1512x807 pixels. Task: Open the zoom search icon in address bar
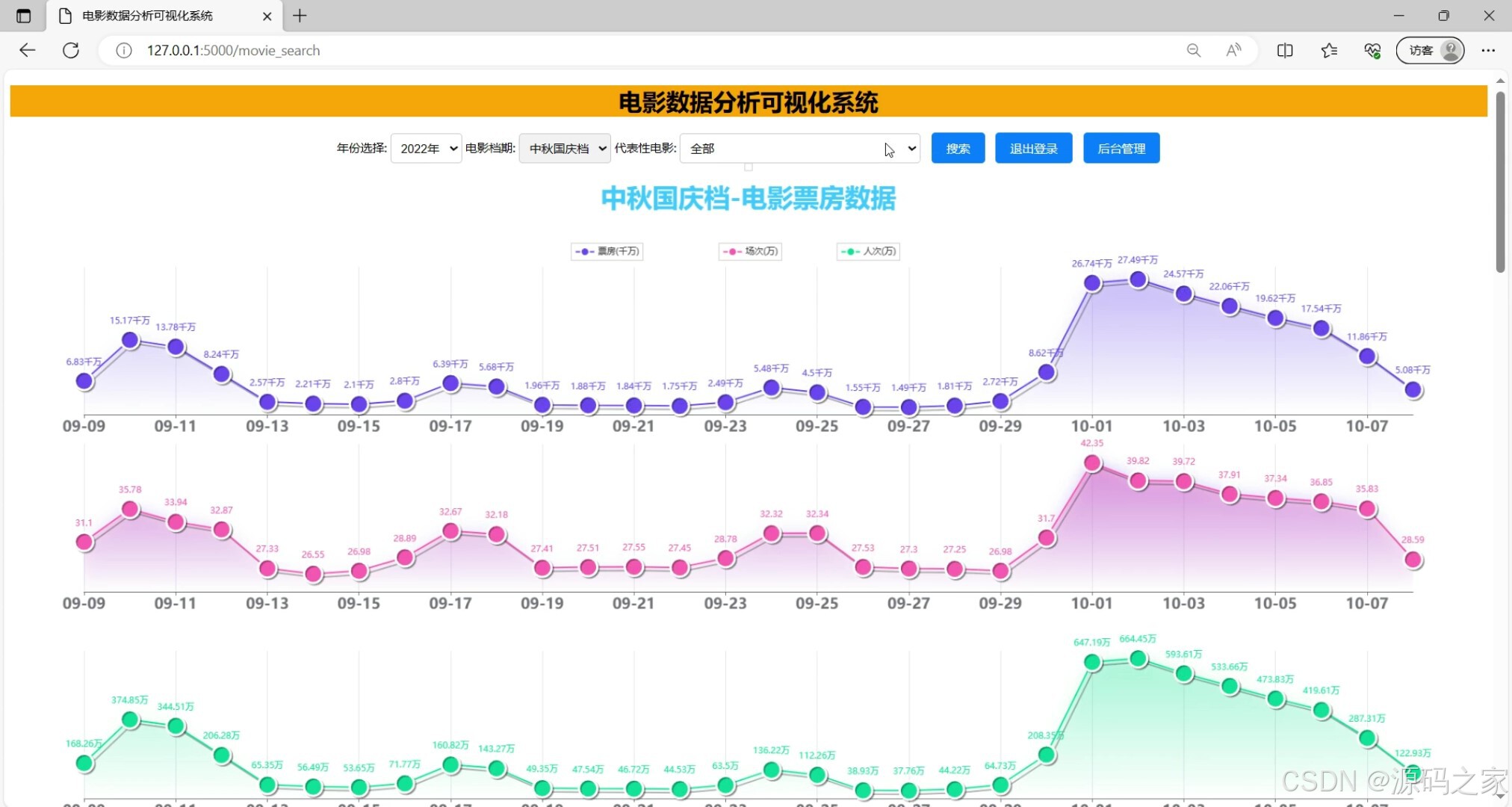(1194, 50)
